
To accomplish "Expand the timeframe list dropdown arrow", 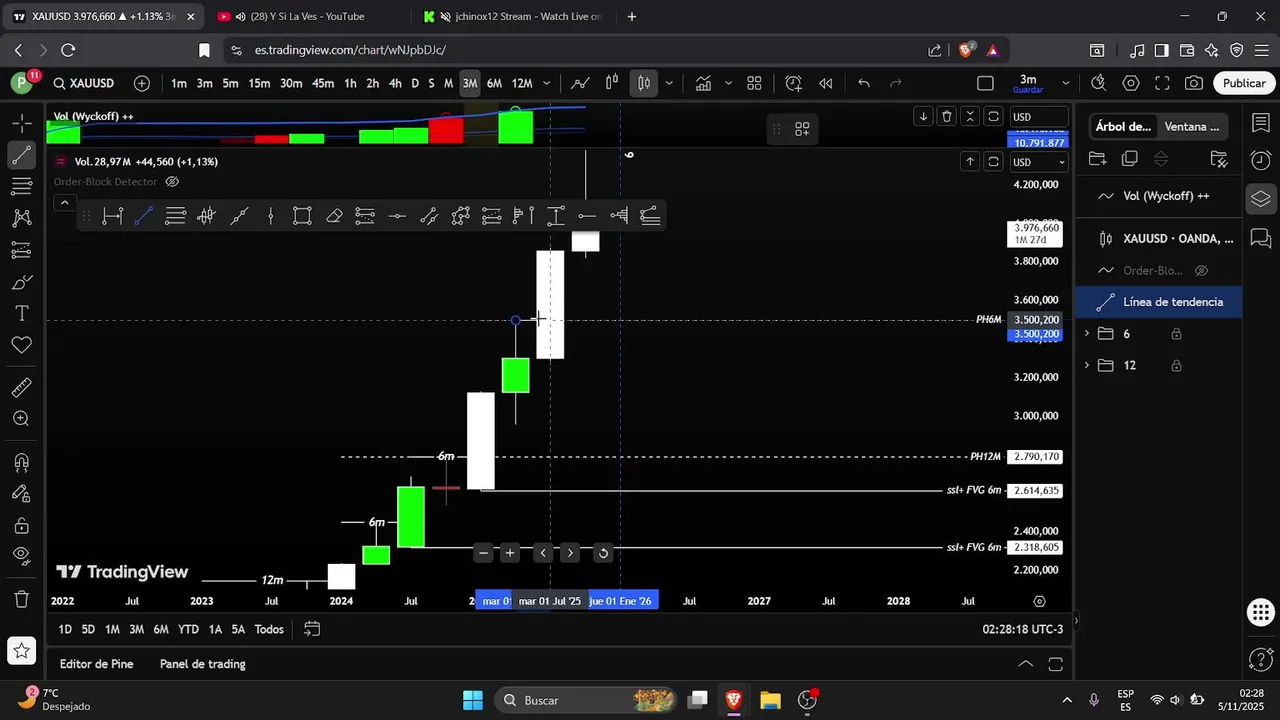I will coord(548,83).
